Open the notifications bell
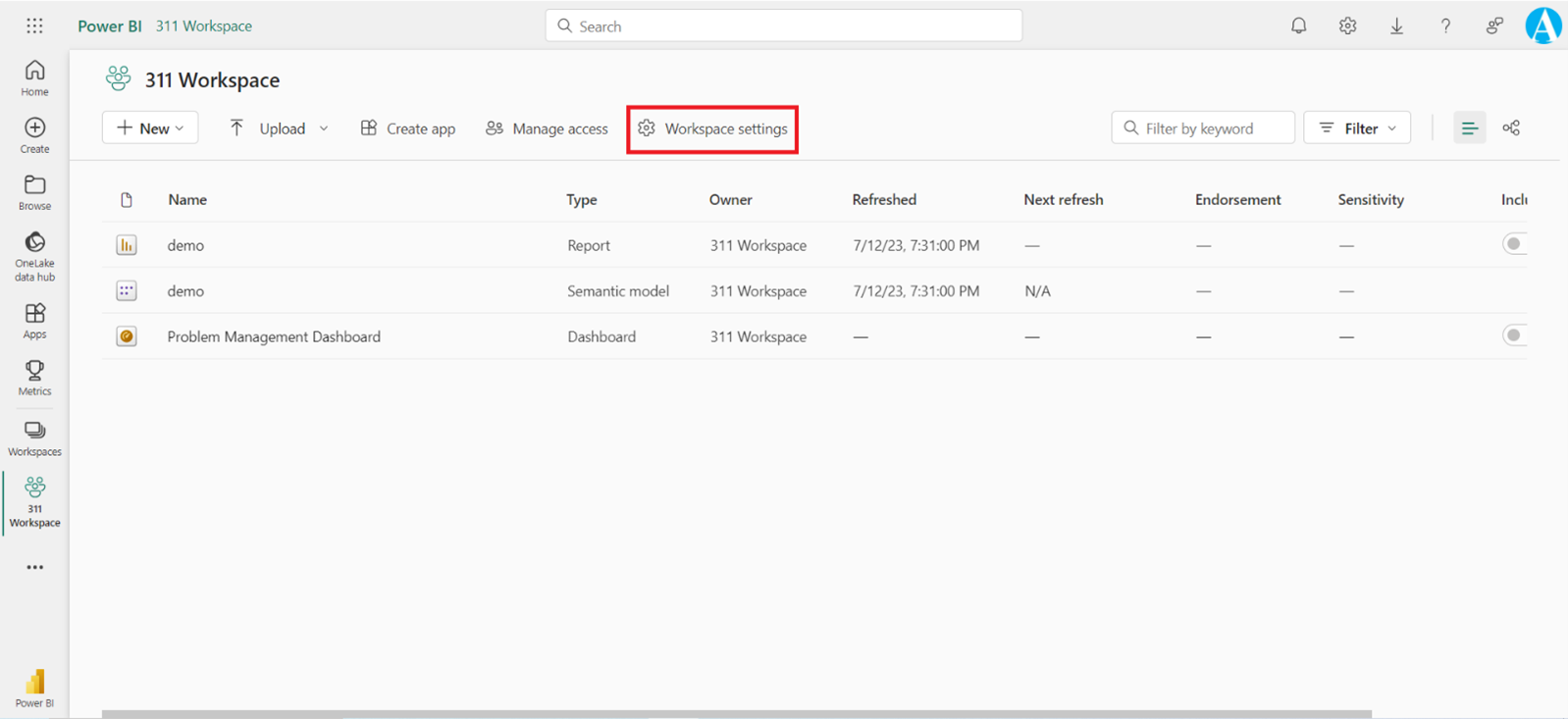 1298,26
